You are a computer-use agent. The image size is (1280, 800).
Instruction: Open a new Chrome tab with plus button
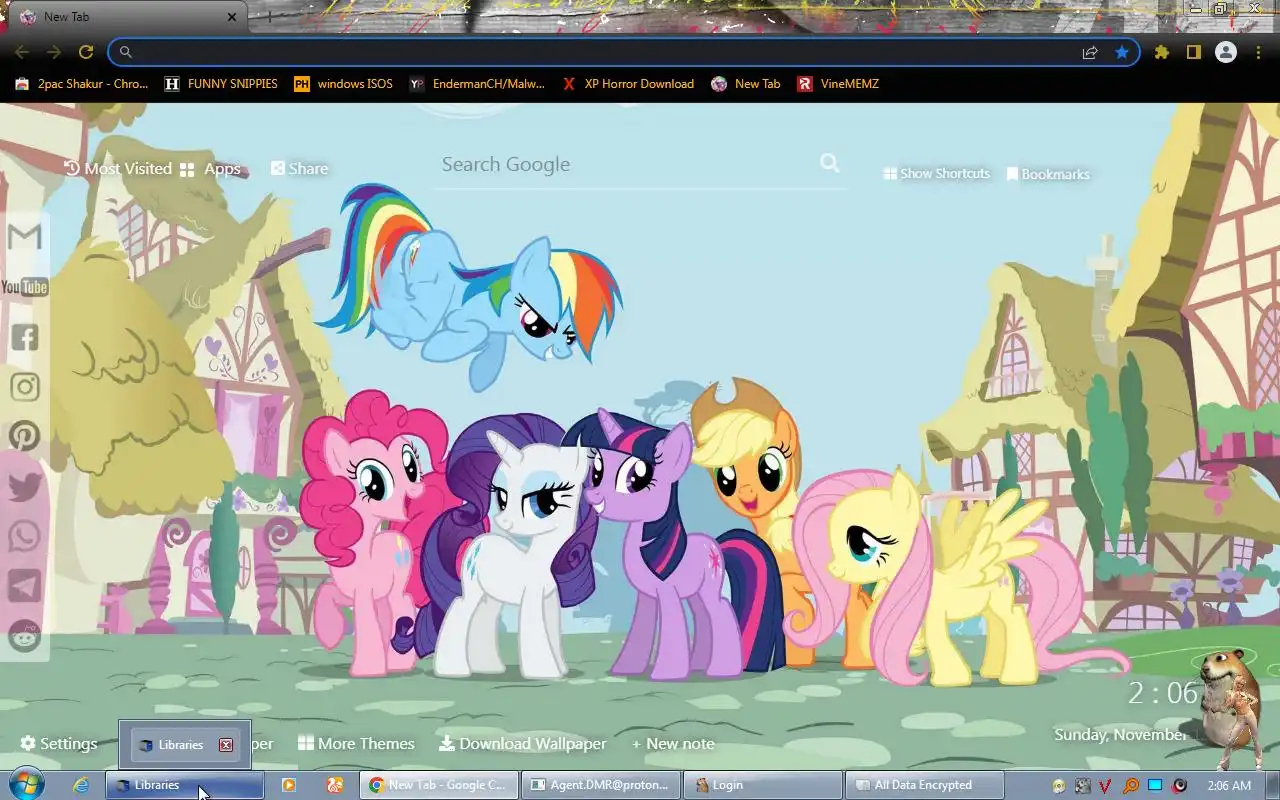pos(268,17)
